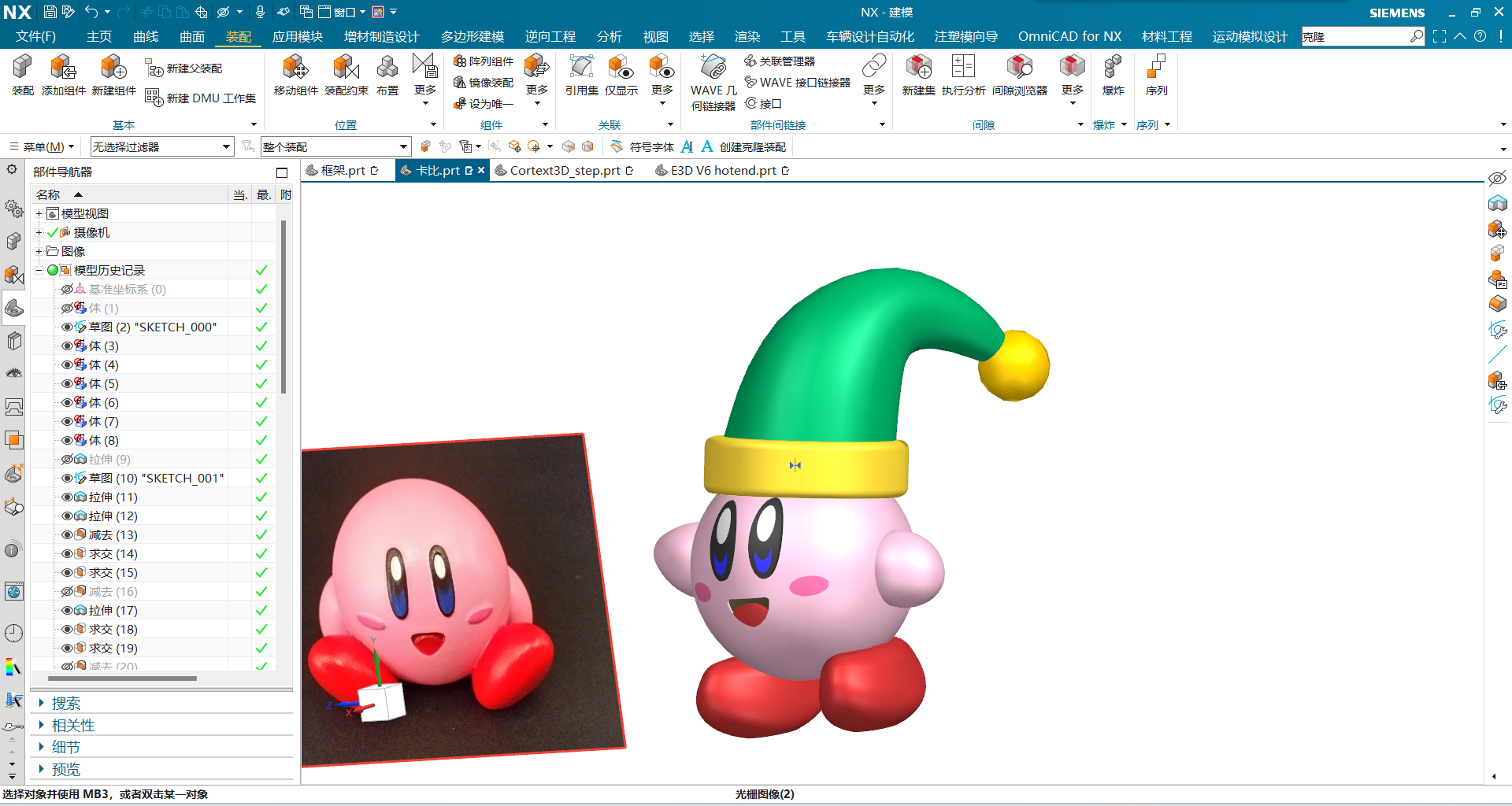Expand the 摄像机 tree node
The height and width of the screenshot is (806, 1512).
pyautogui.click(x=39, y=233)
